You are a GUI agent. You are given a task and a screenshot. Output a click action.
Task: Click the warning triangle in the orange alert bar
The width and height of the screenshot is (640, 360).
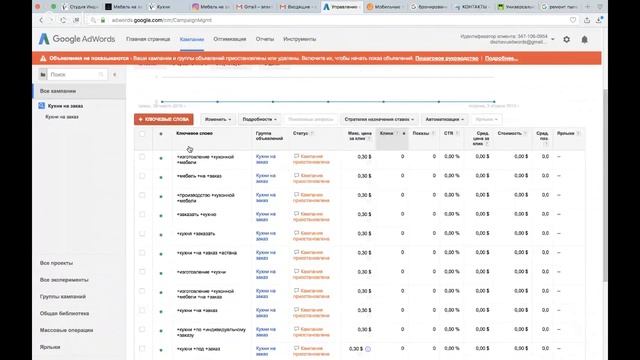[43, 58]
